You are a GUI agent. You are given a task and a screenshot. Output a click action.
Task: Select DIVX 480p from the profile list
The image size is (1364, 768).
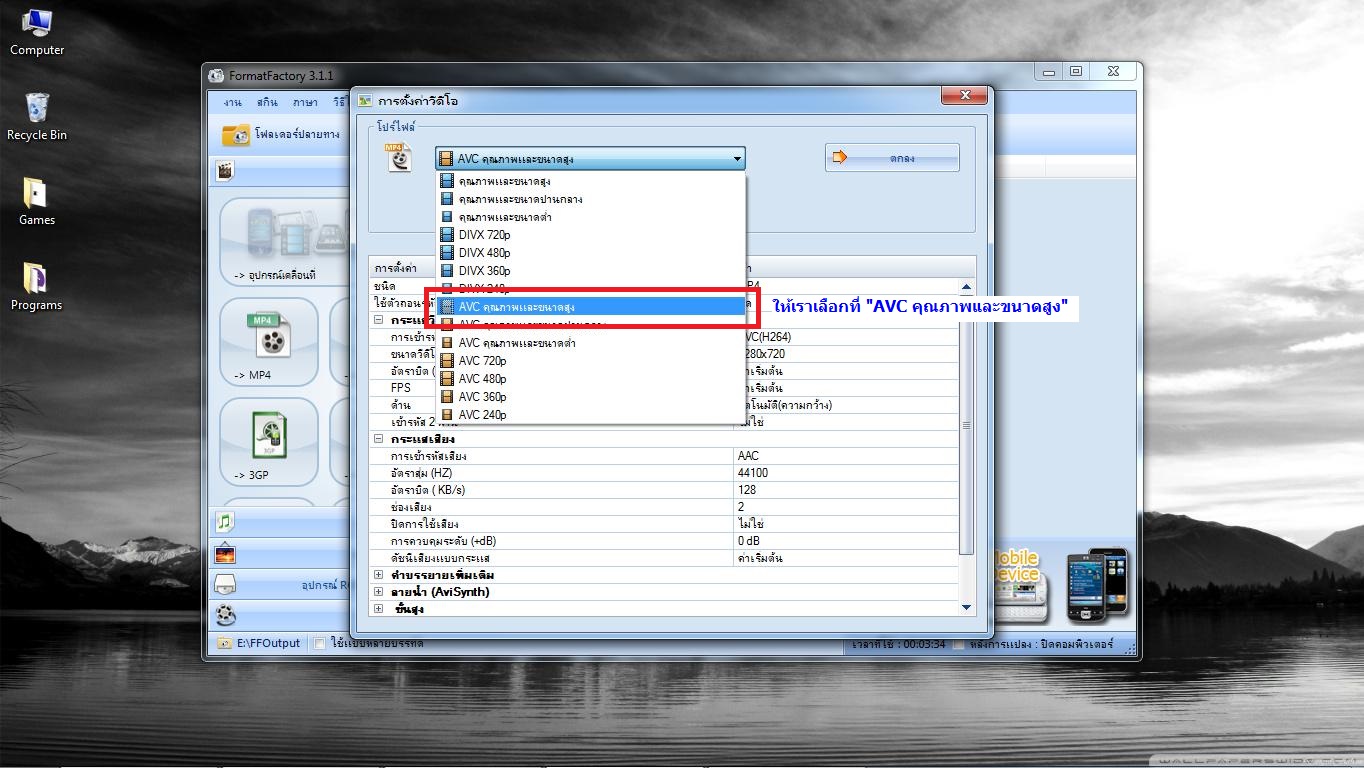click(591, 253)
